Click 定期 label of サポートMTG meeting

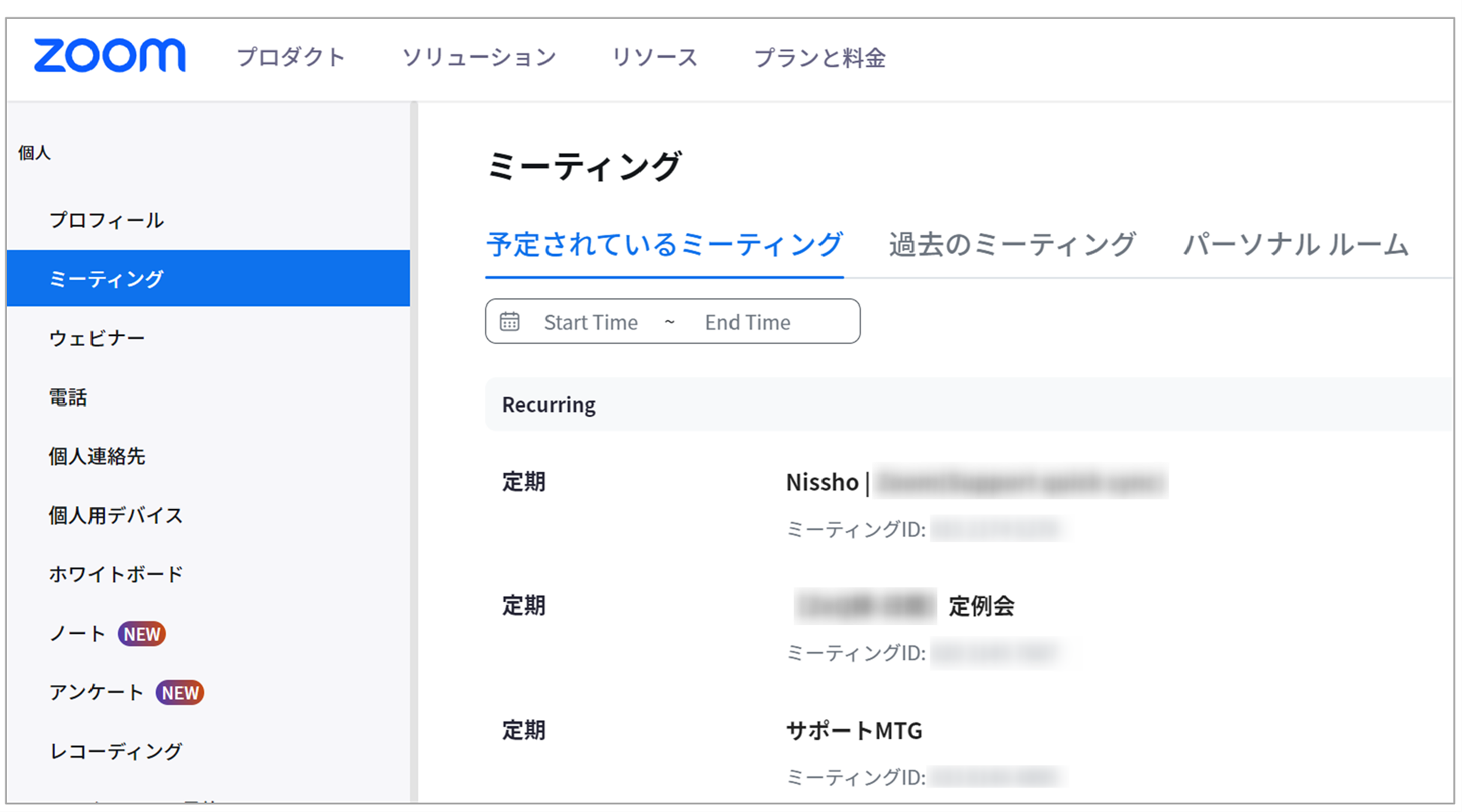pos(524,730)
